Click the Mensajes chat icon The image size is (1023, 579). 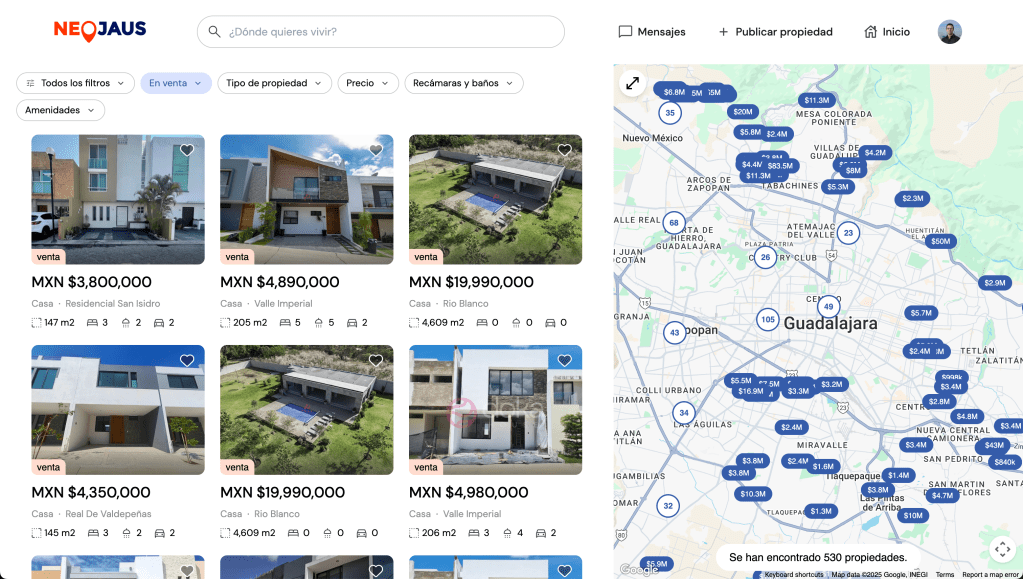(x=625, y=31)
